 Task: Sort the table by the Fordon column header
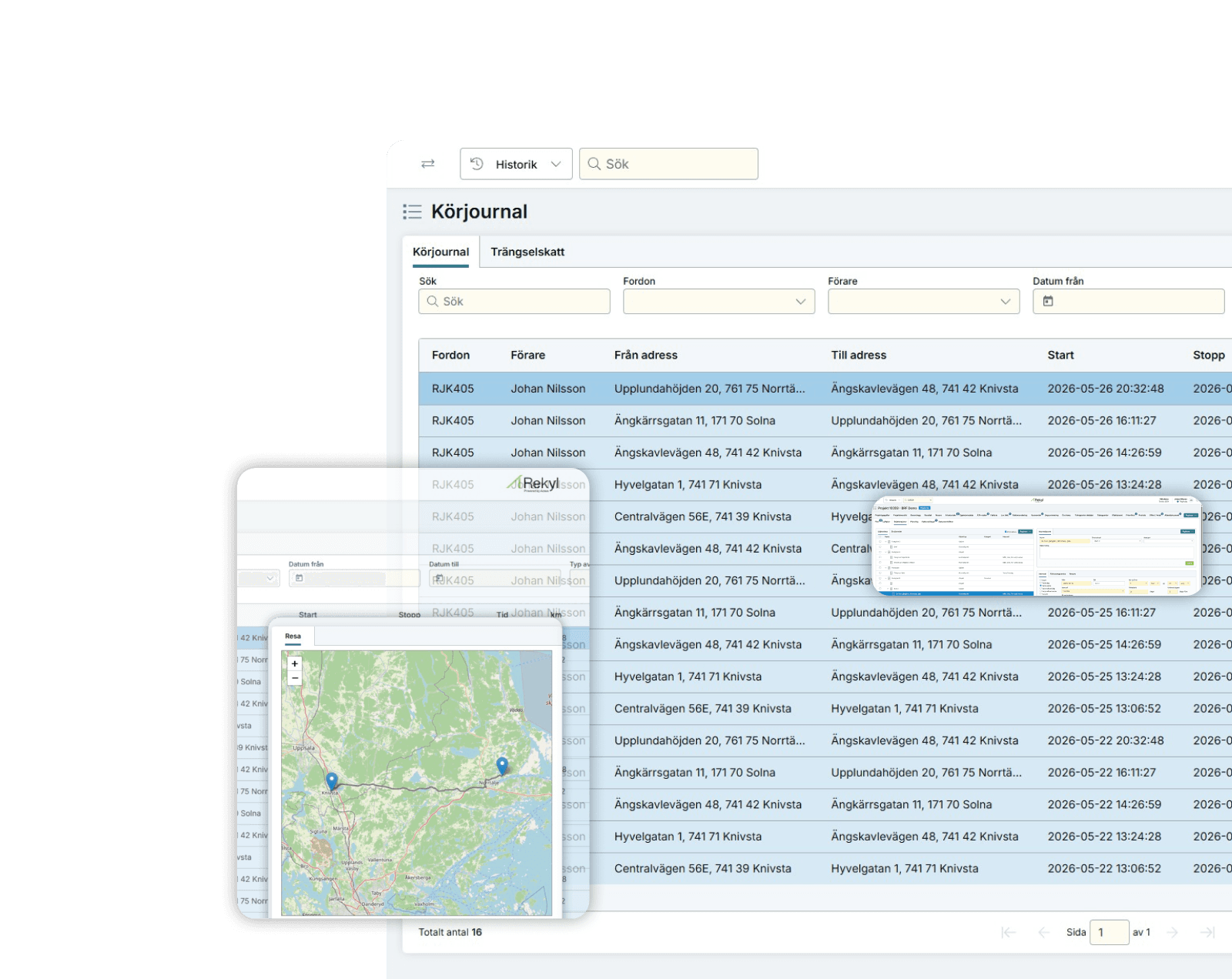(x=450, y=355)
